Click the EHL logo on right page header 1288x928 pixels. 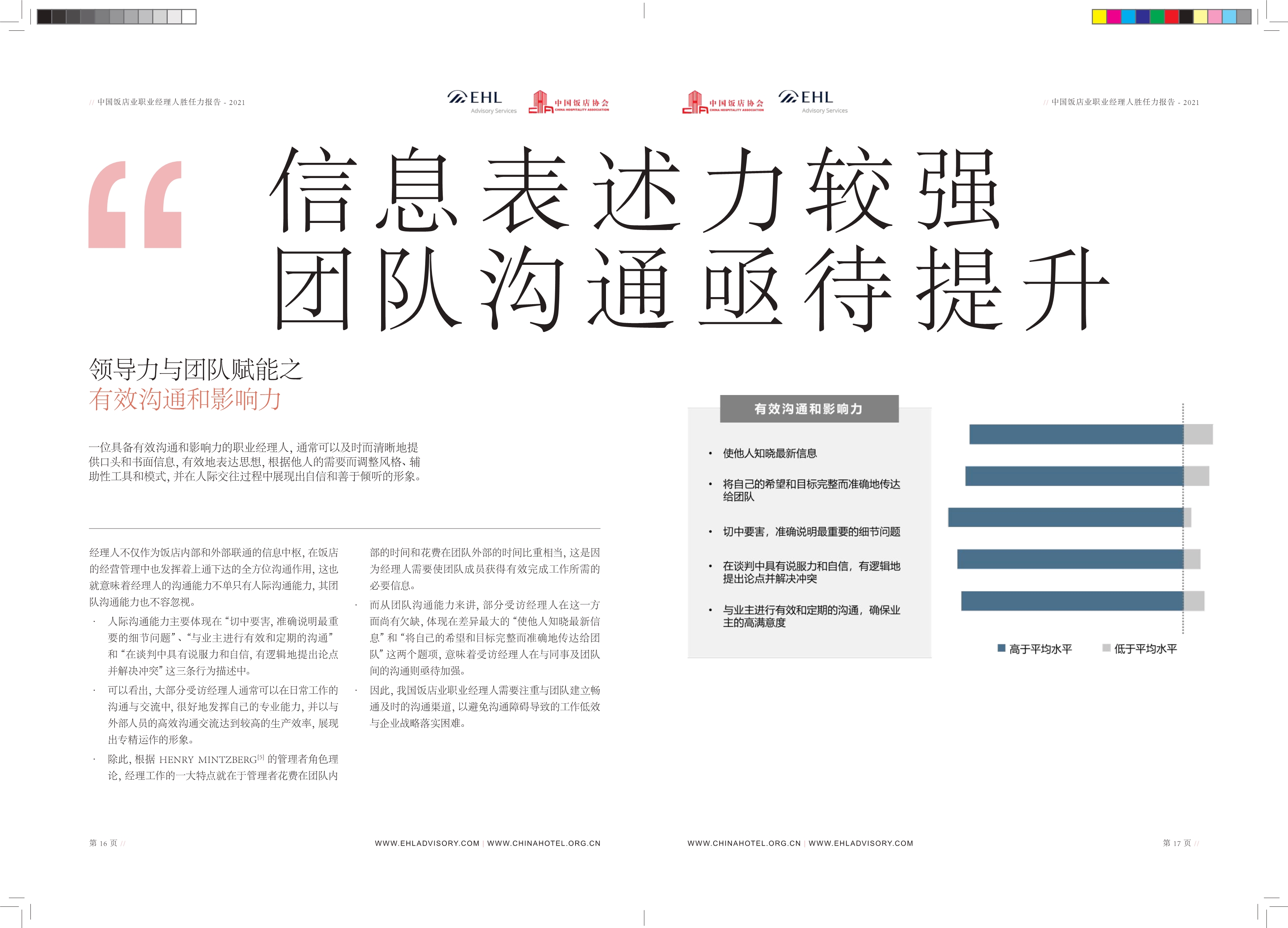click(813, 102)
